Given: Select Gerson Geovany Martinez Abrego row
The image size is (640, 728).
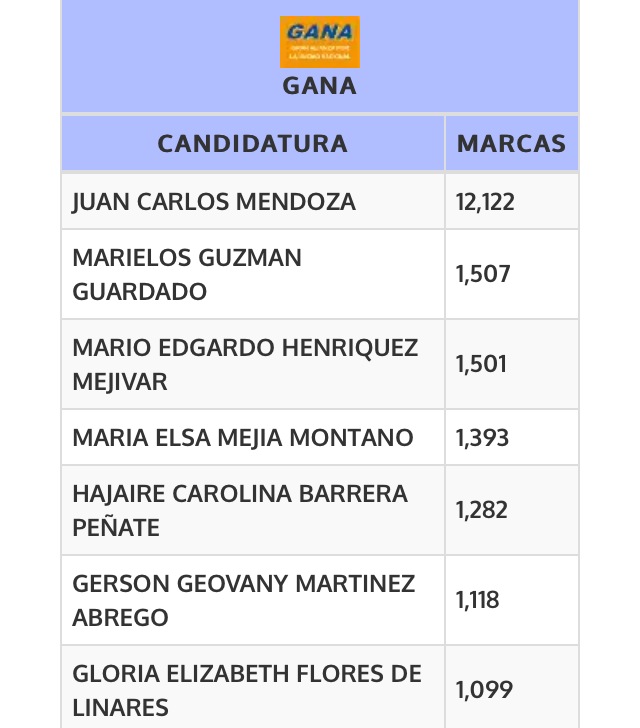Looking at the screenshot, I should [x=320, y=600].
